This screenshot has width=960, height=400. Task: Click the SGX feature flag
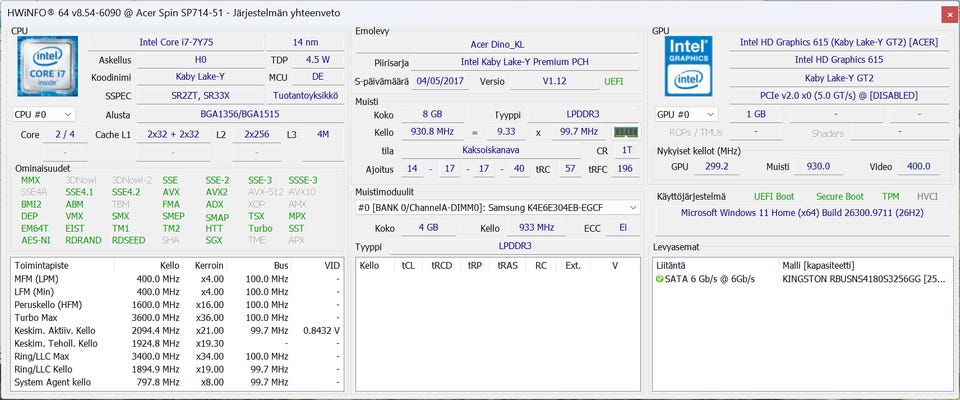click(214, 240)
